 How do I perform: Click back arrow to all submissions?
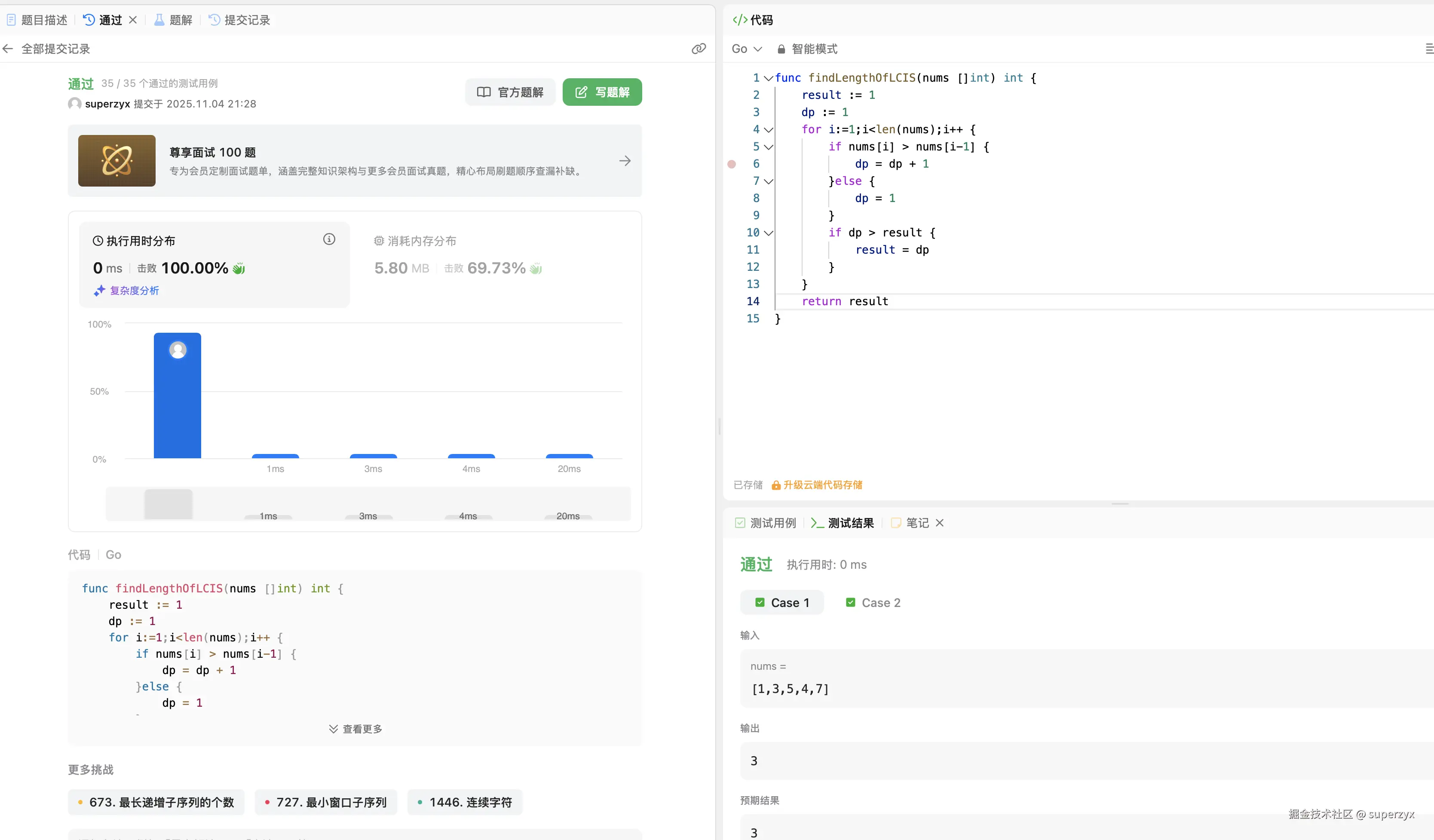(8, 49)
